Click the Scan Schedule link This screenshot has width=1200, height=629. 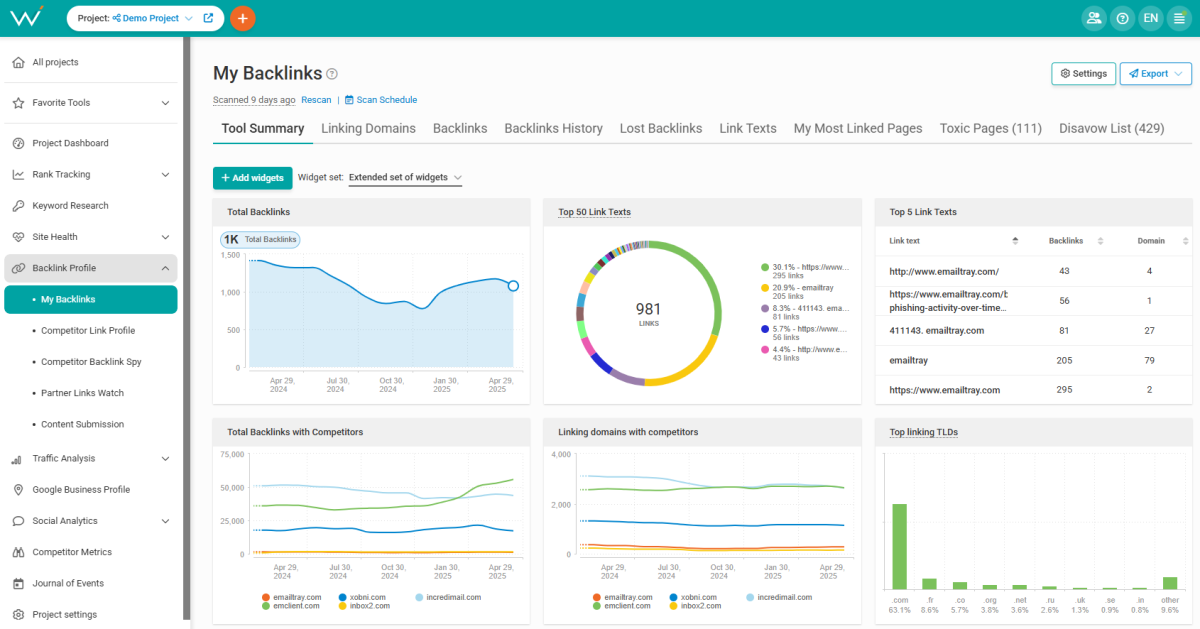[x=387, y=100]
